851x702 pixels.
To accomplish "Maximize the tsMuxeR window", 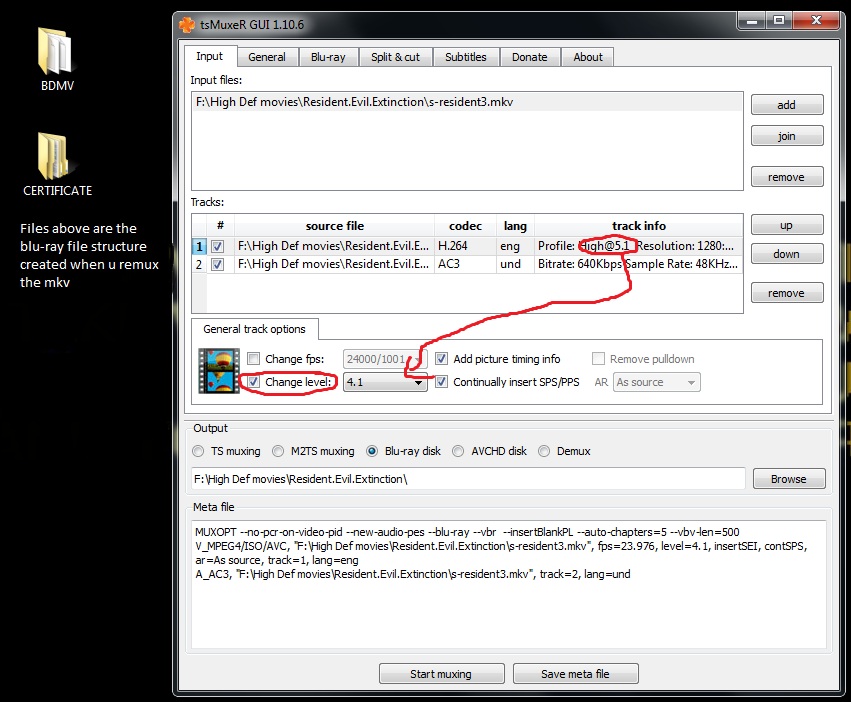I will click(779, 21).
